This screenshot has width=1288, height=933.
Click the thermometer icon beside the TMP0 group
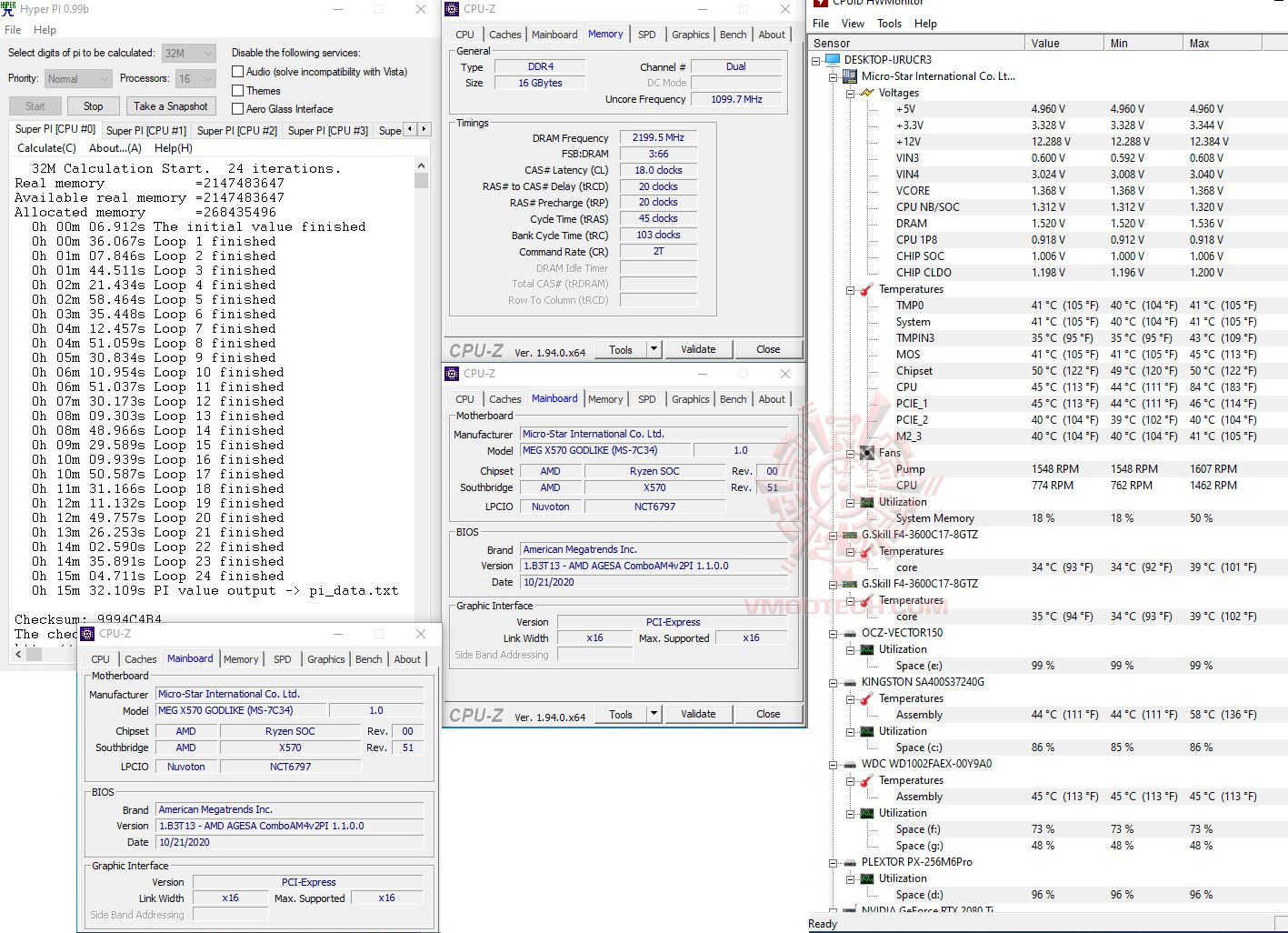coord(866,289)
